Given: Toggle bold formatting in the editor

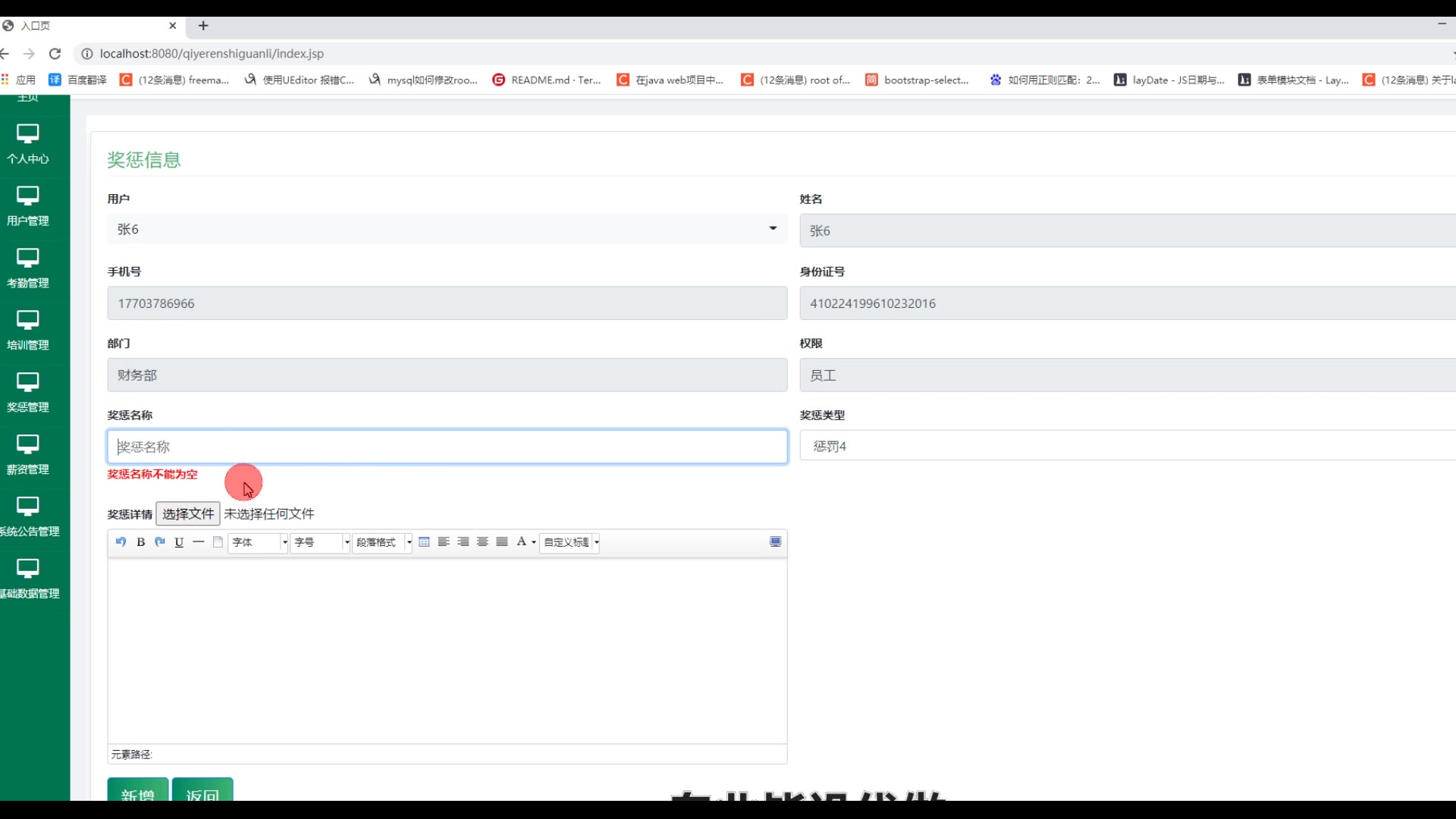Looking at the screenshot, I should [x=140, y=541].
